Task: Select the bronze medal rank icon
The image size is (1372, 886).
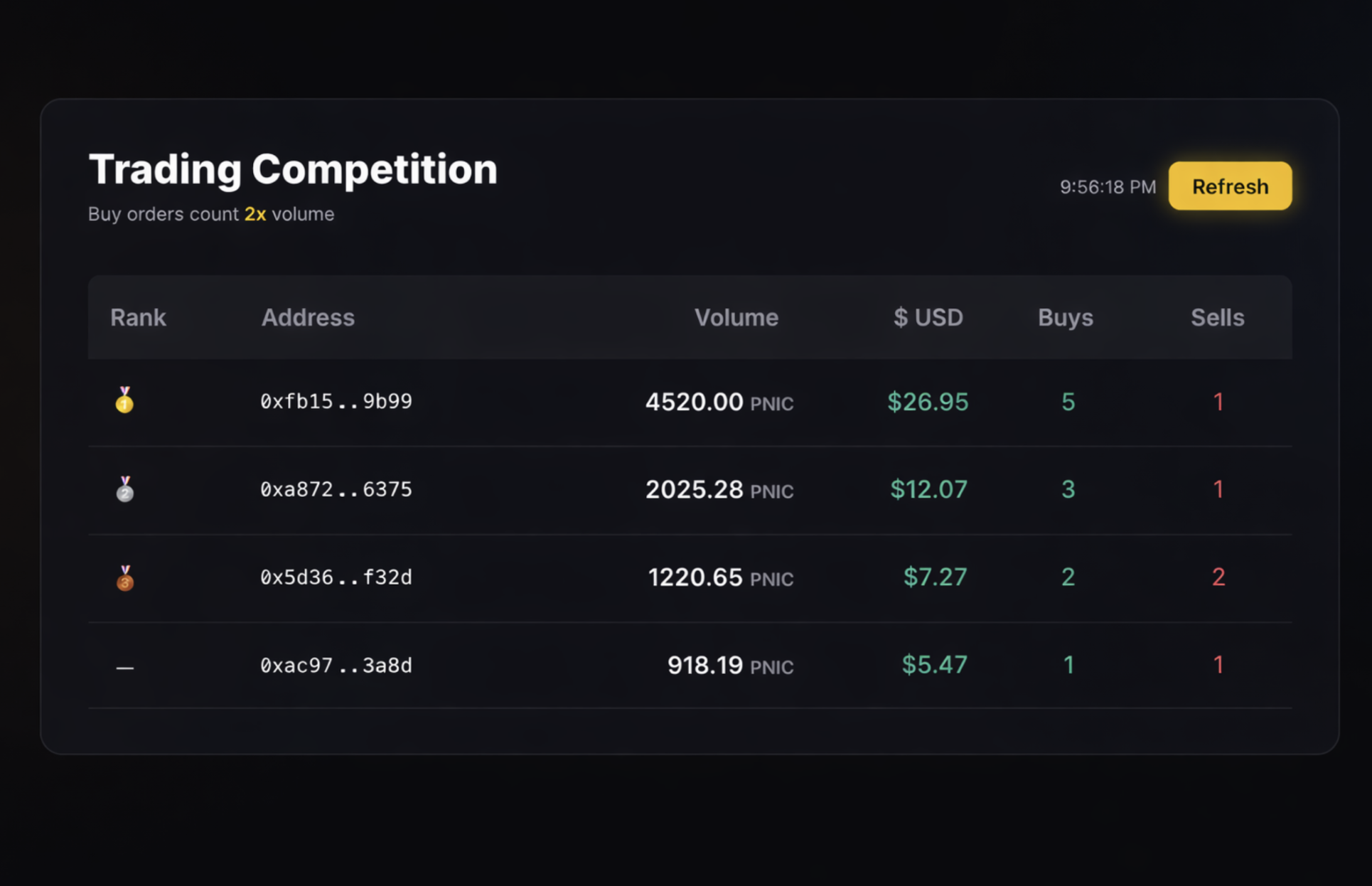Action: 125,577
